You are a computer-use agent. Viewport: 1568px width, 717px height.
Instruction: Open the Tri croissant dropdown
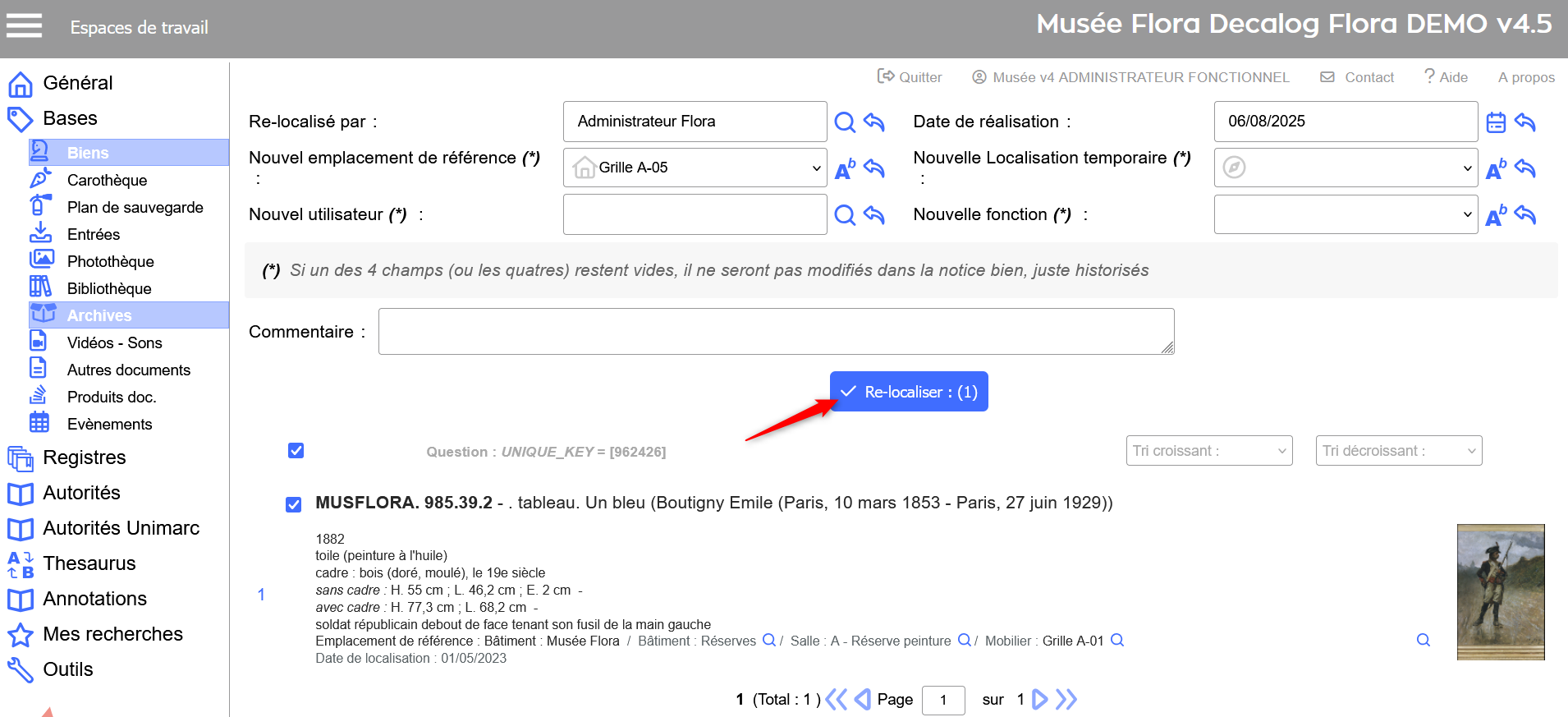[x=1208, y=451]
